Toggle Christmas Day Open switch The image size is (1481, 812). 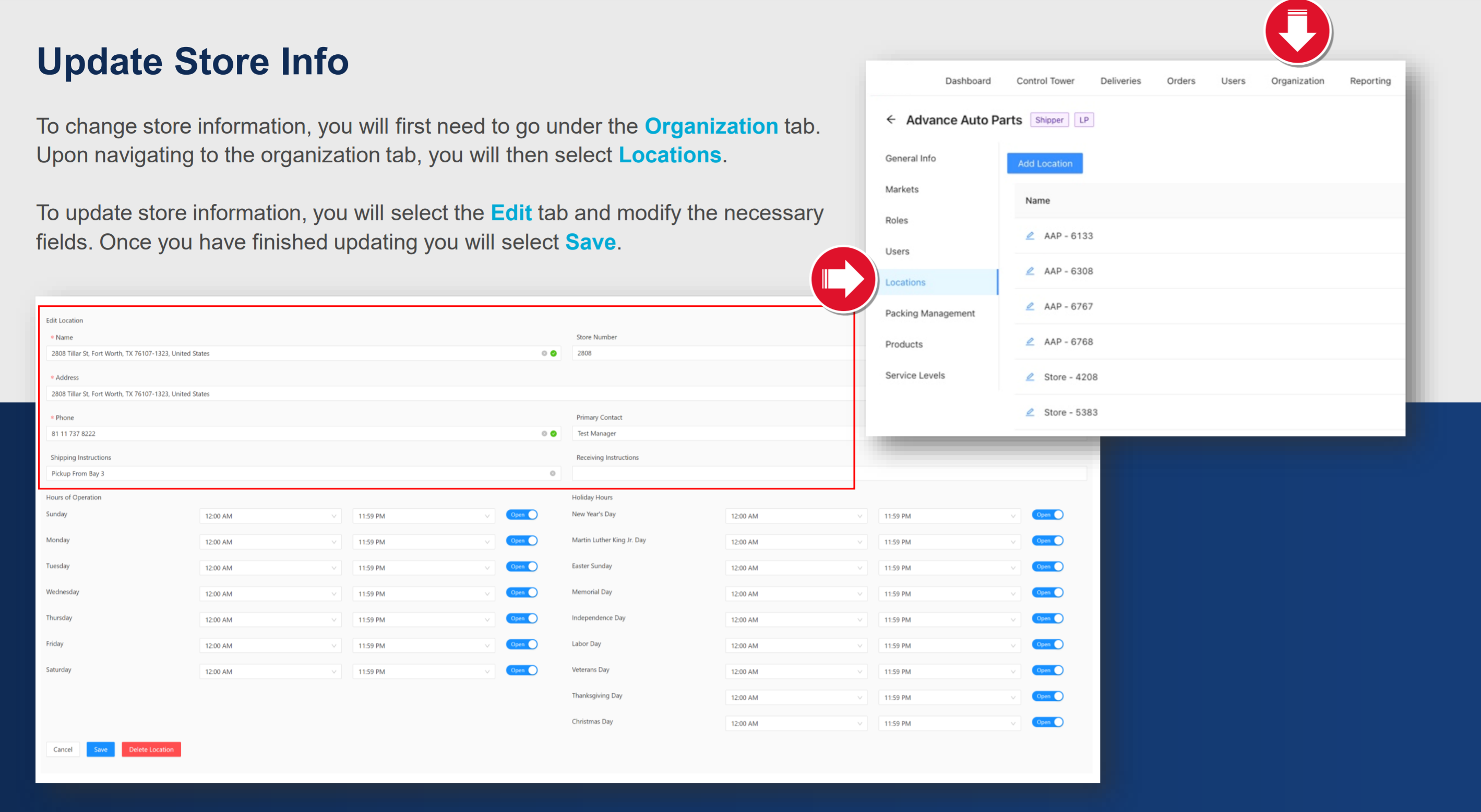point(1047,722)
